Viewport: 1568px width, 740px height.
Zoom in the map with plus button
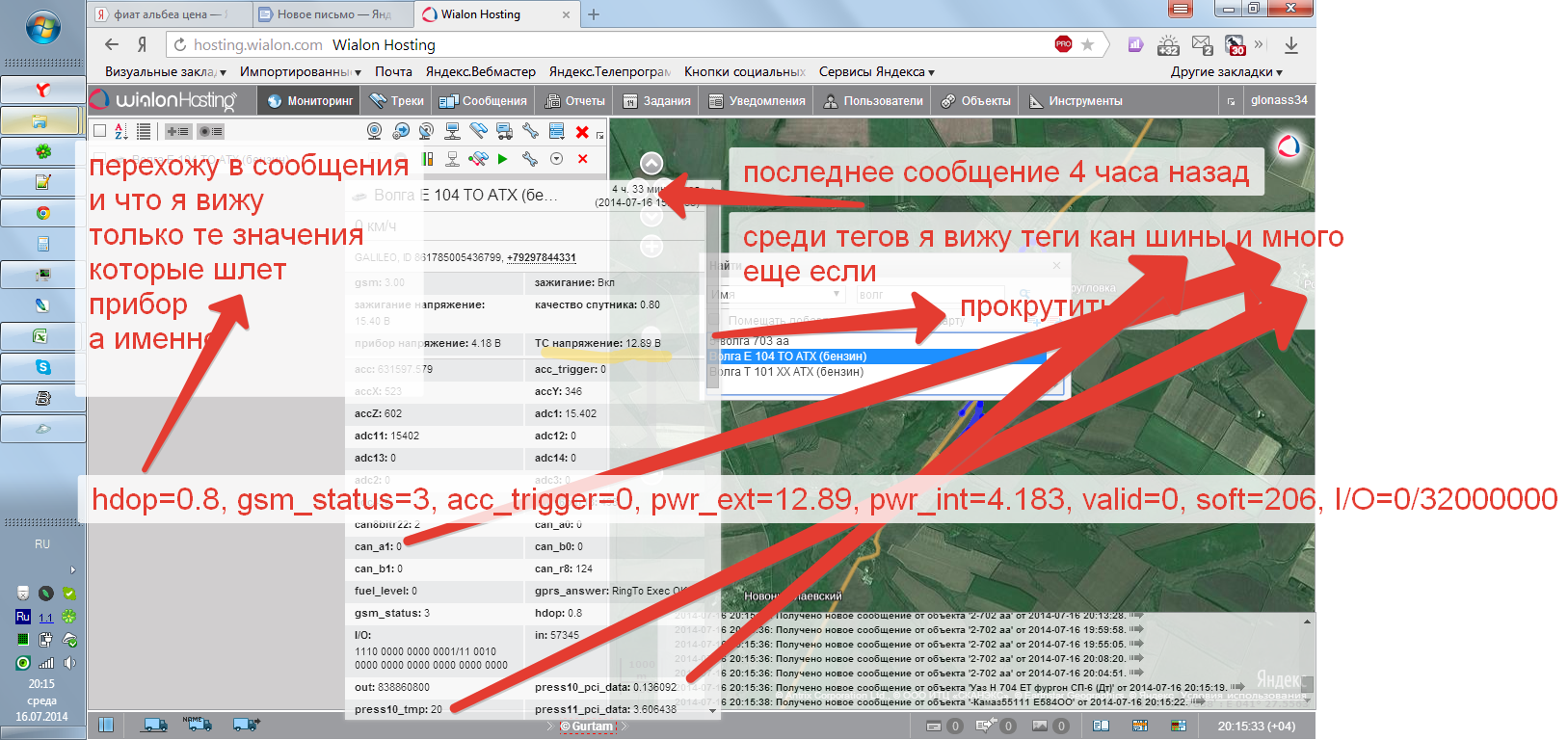[651, 248]
